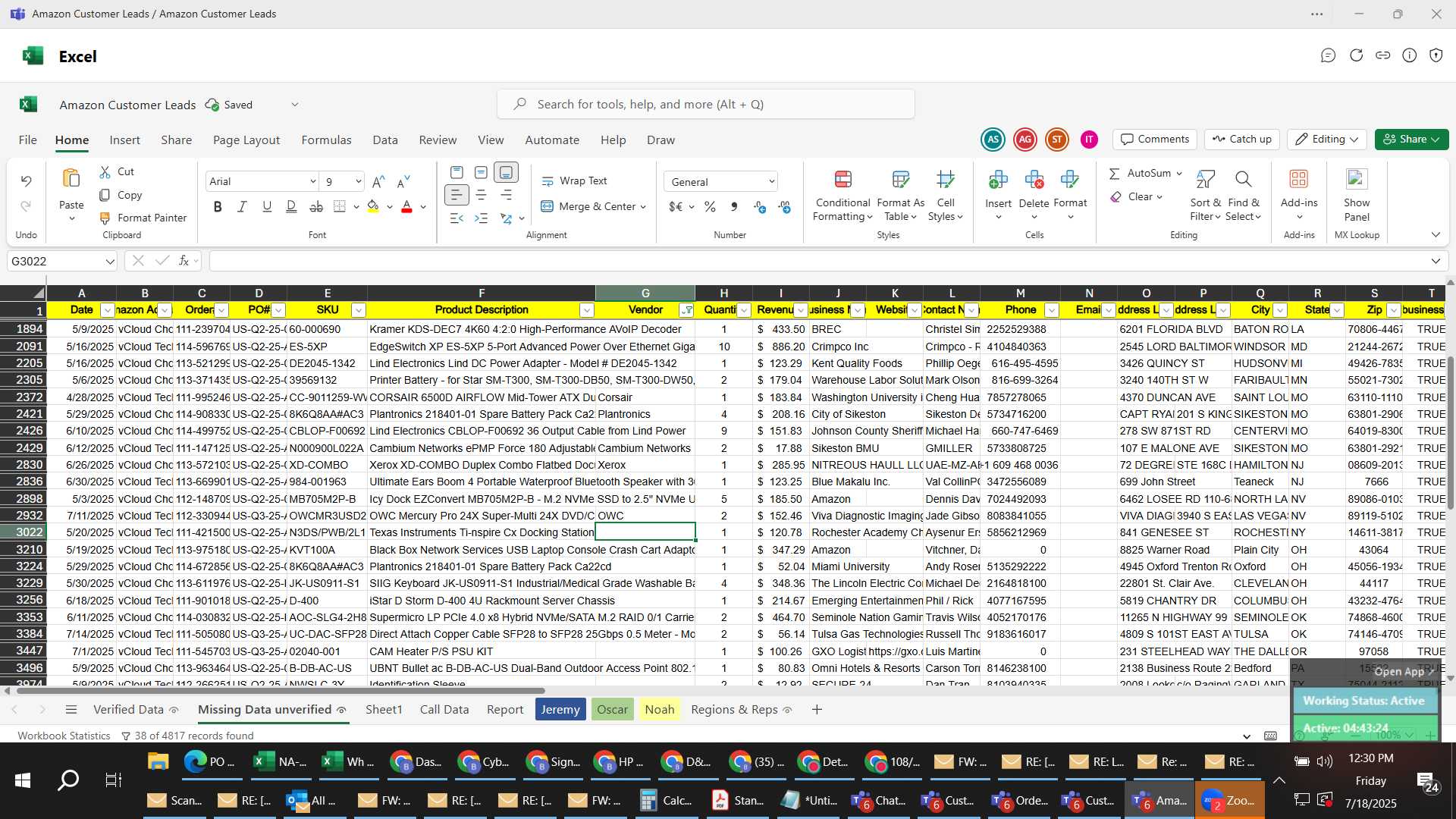Viewport: 1456px width, 819px height.
Task: Open Cell Styles gallery
Action: [x=945, y=196]
